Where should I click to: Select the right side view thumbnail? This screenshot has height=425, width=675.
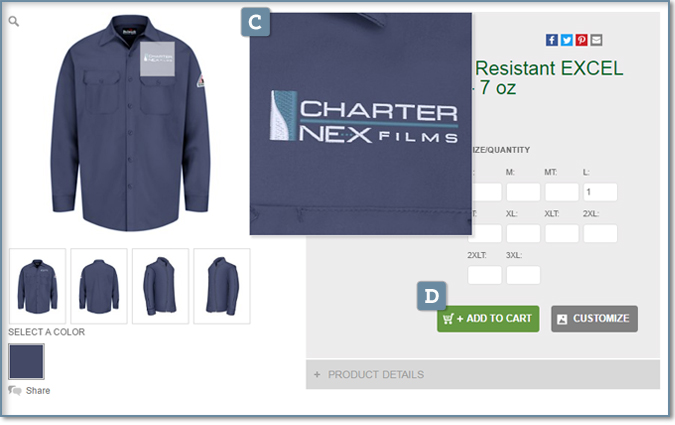[x=222, y=286]
